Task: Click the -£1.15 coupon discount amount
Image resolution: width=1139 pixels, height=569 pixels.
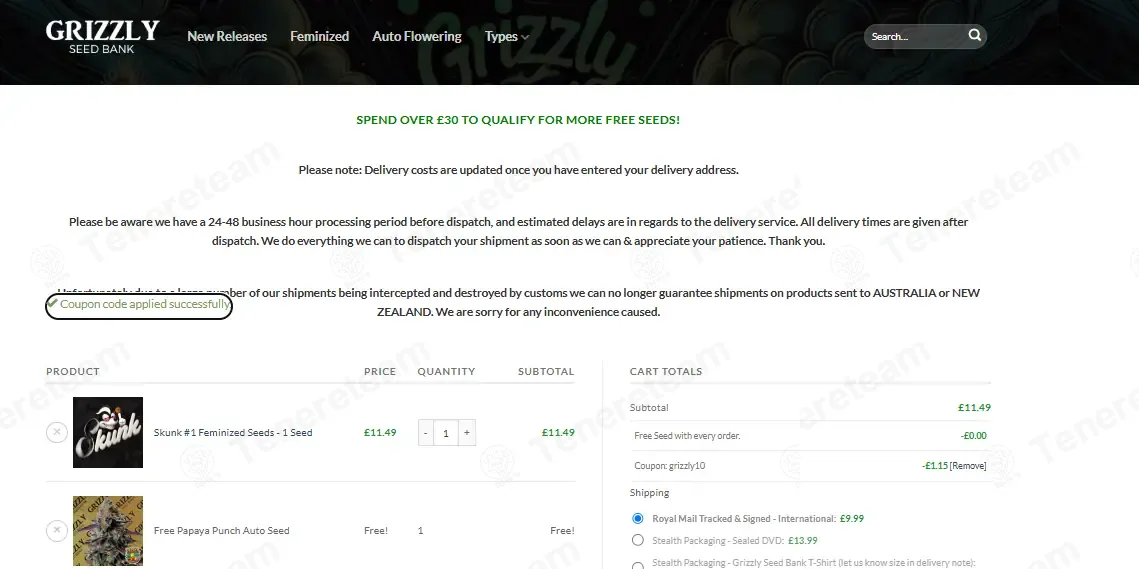Action: [935, 466]
